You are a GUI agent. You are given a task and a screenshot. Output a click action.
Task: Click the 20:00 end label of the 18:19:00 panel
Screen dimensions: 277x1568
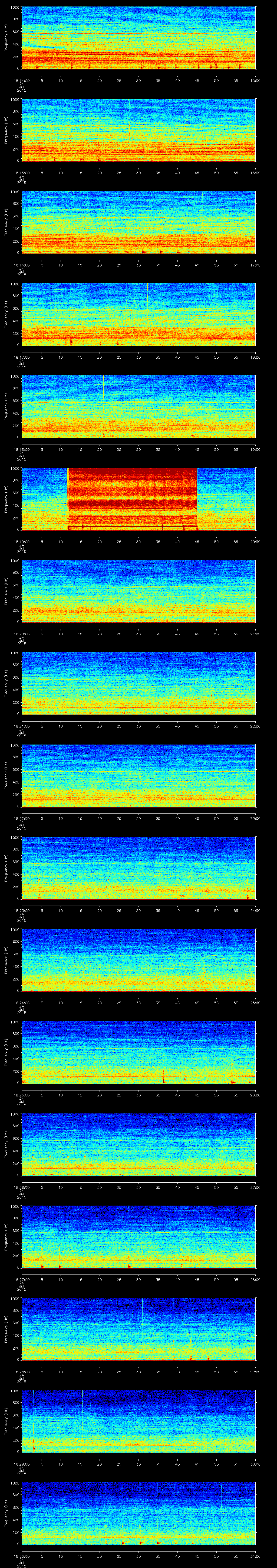[255, 542]
